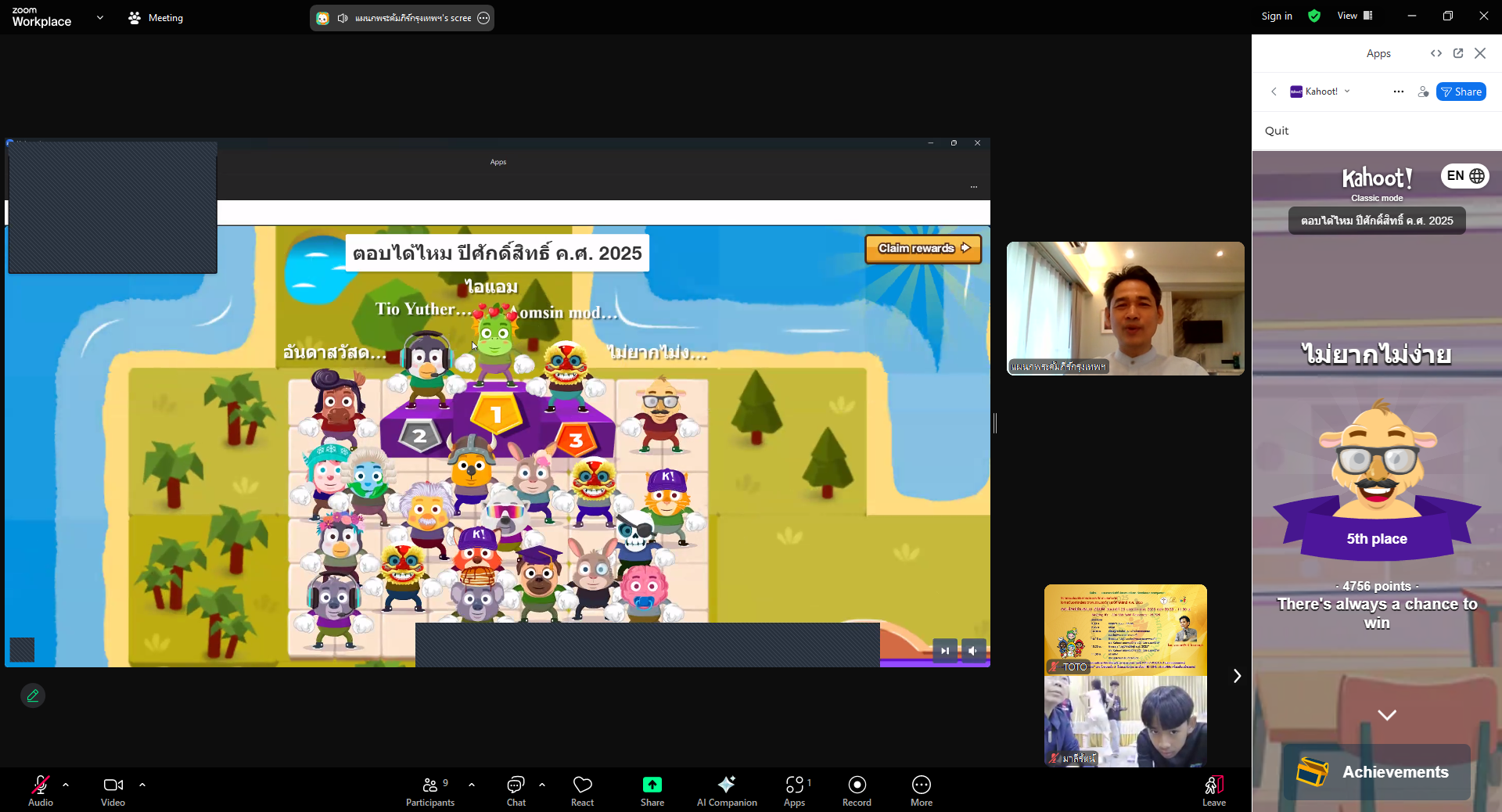Viewport: 1502px width, 812px height.
Task: Expand video options arrow
Action: (x=142, y=784)
